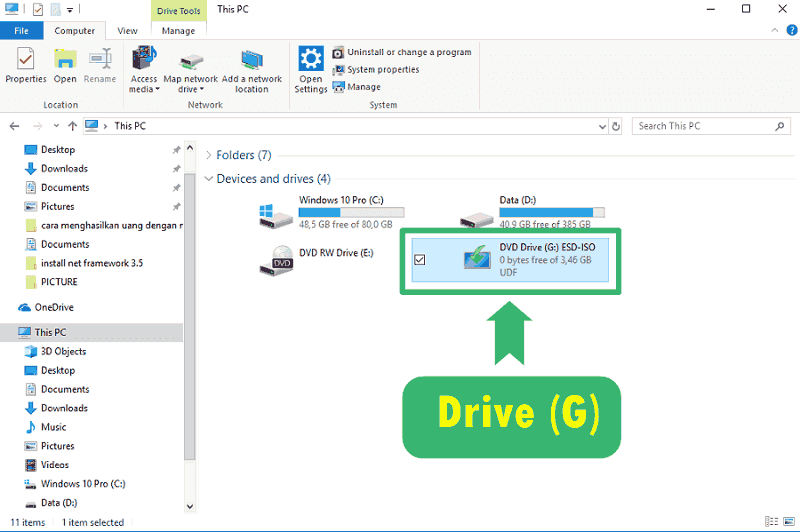Go forward with the Forward arrow
This screenshot has width=800, height=532.
pos(37,126)
